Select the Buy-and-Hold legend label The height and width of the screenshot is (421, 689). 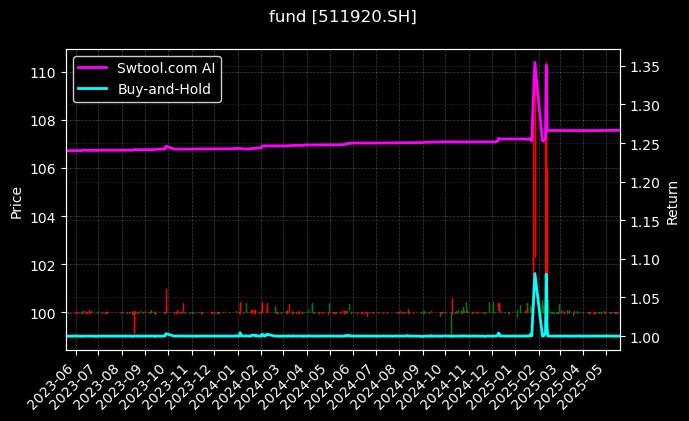164,88
